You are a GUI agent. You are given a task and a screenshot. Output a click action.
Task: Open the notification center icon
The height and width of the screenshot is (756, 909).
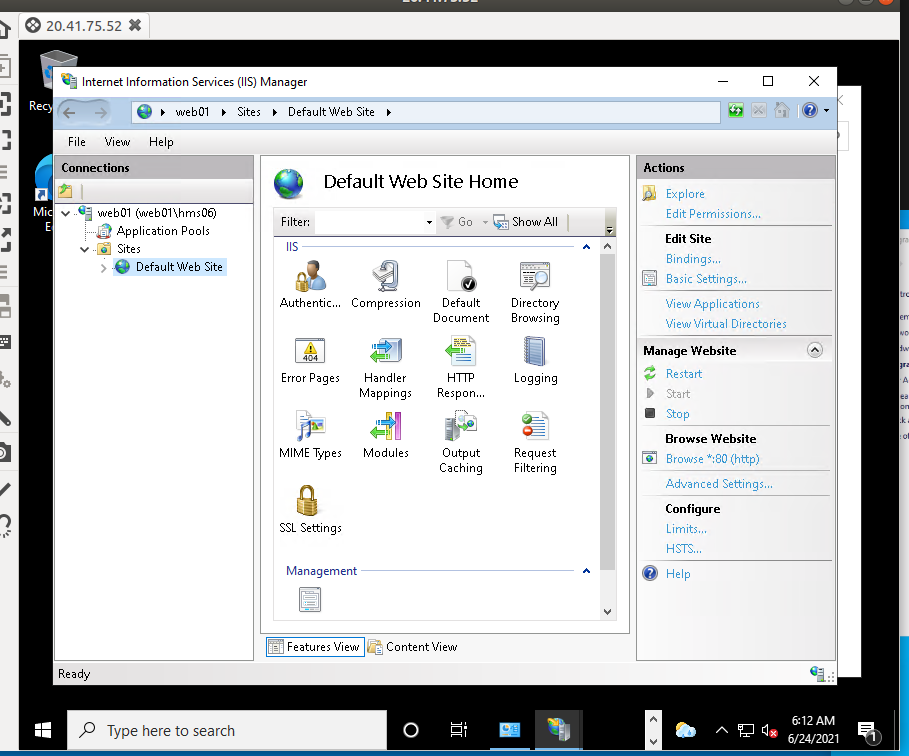tap(868, 732)
